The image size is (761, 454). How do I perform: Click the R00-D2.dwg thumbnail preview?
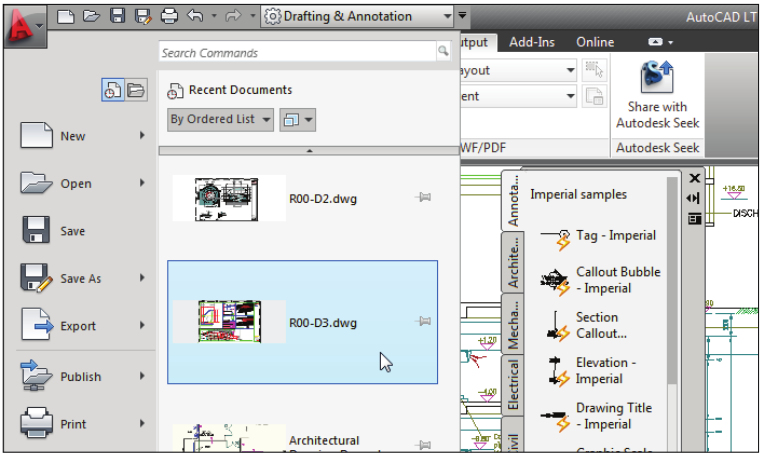coord(229,199)
